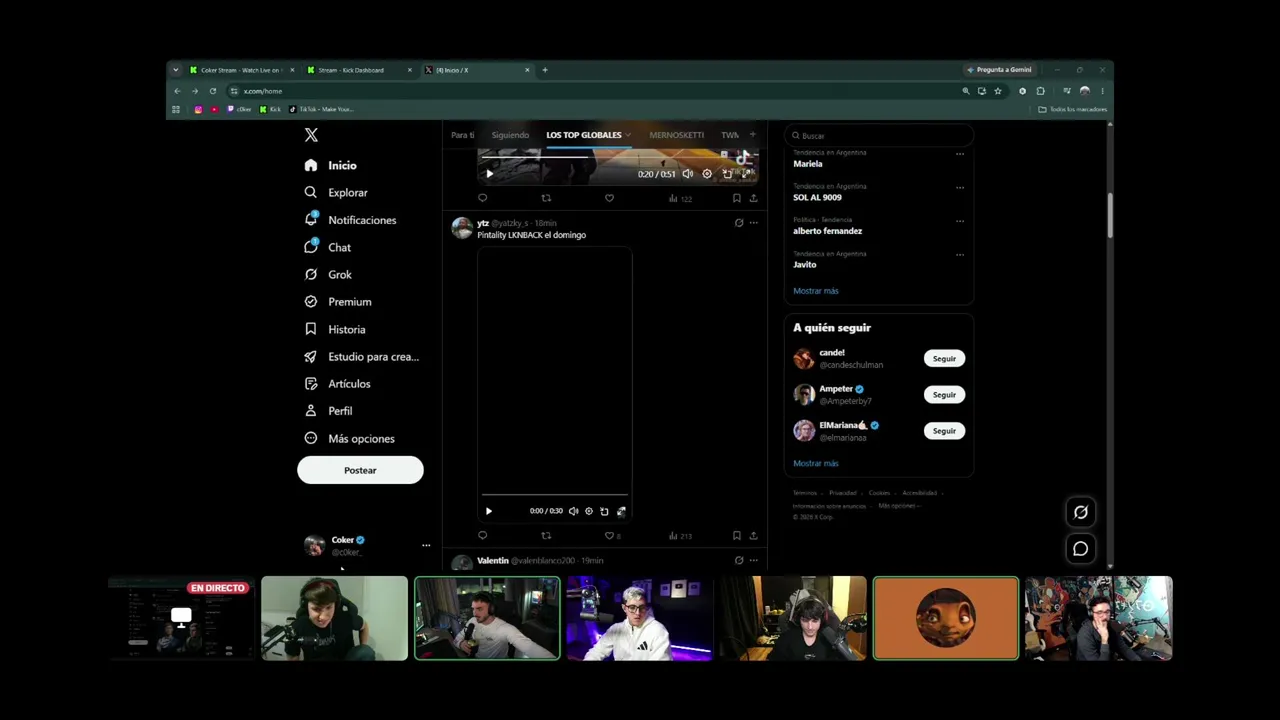
Task: Open Grok action on ytz's post
Action: point(739,223)
